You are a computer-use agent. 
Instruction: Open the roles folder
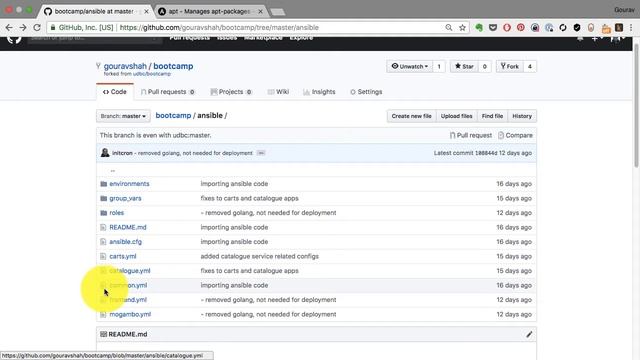point(116,213)
